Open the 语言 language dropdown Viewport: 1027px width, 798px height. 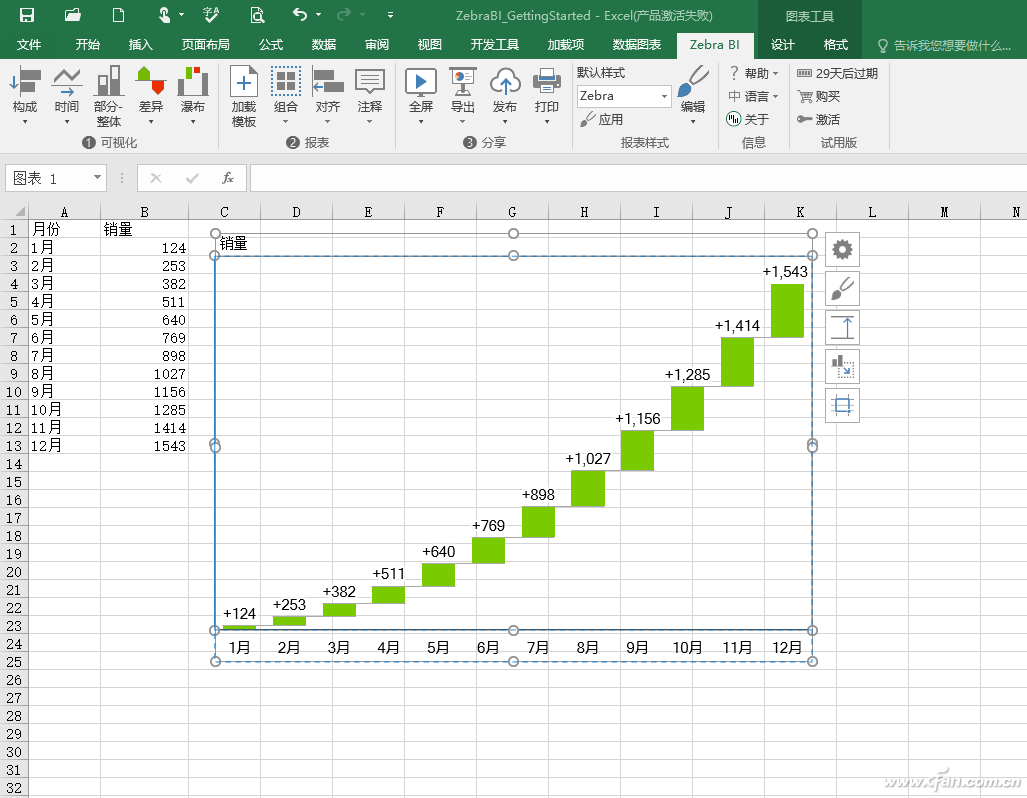point(754,96)
